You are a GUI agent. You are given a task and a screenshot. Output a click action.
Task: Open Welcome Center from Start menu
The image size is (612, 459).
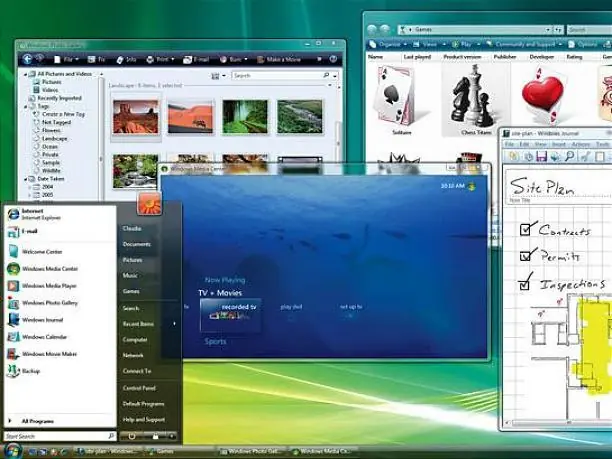click(35, 252)
